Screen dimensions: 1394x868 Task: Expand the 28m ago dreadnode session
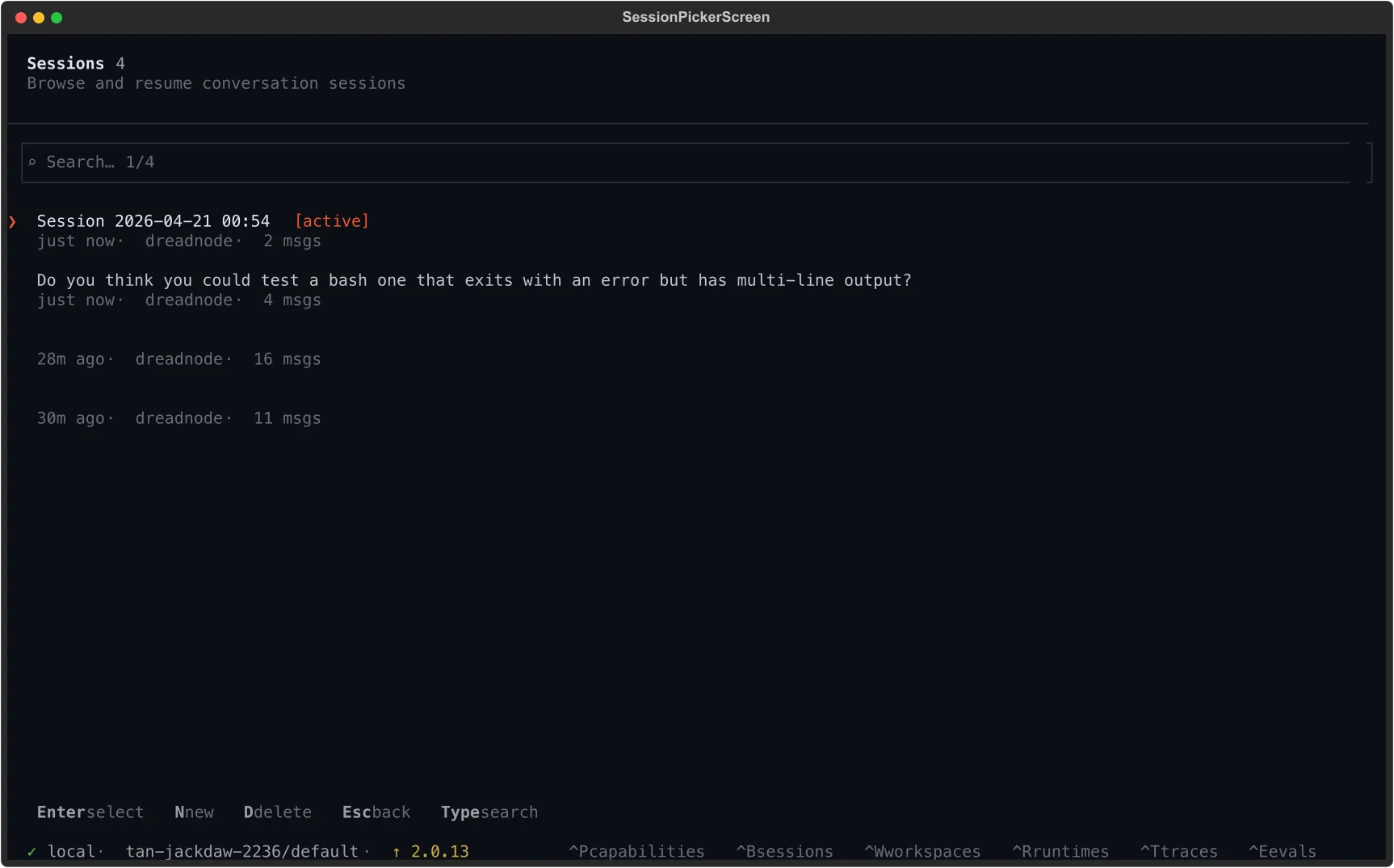(178, 359)
